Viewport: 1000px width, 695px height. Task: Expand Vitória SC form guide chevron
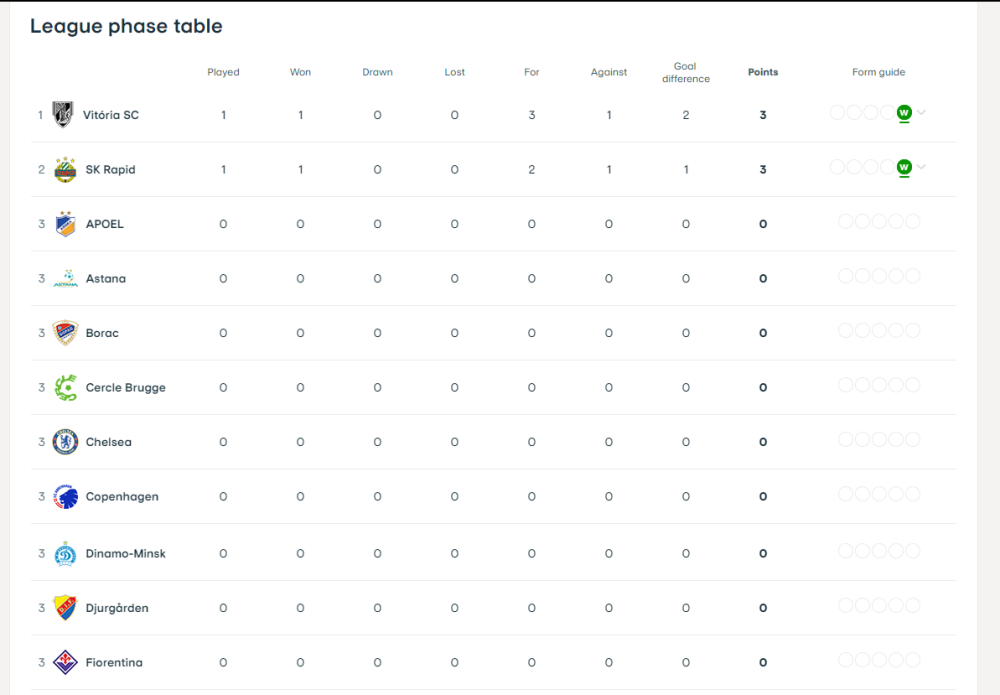[922, 113]
